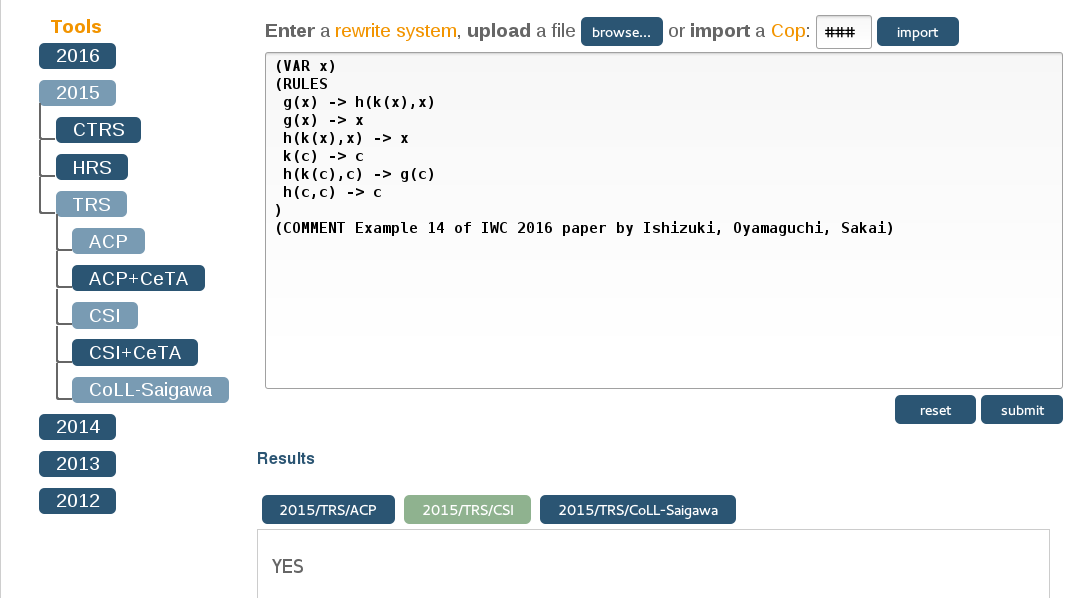Image resolution: width=1091 pixels, height=598 pixels.
Task: Open the 2013 tools group
Action: (77, 464)
